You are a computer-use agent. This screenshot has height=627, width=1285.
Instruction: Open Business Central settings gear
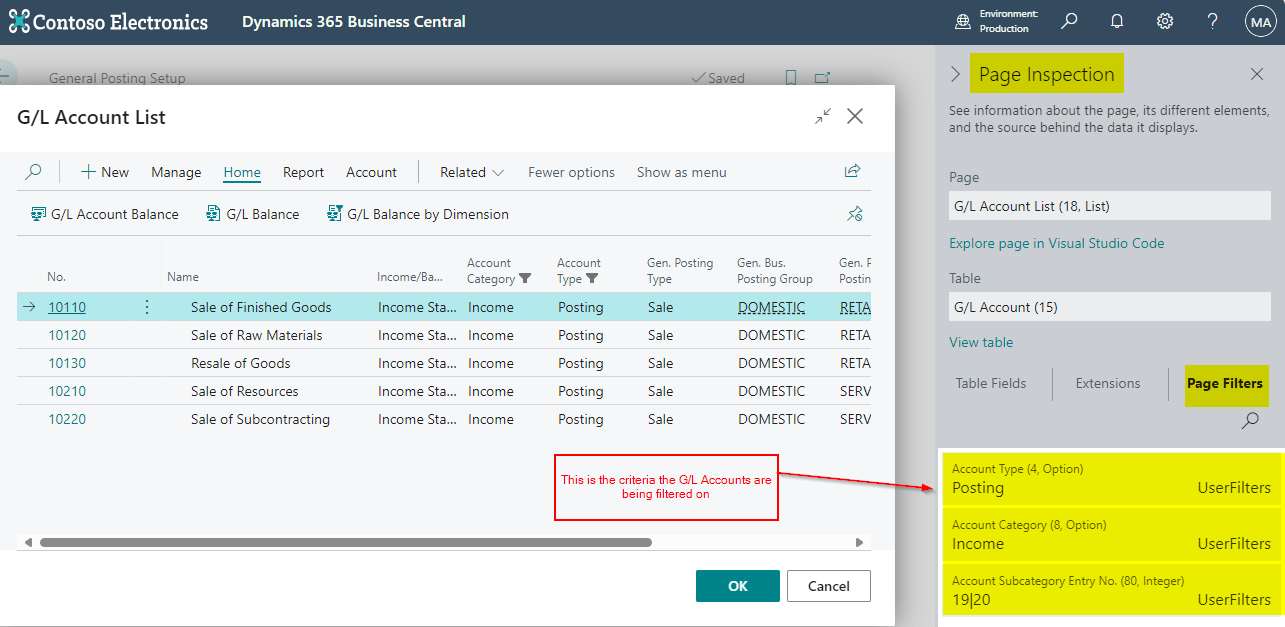tap(1164, 20)
